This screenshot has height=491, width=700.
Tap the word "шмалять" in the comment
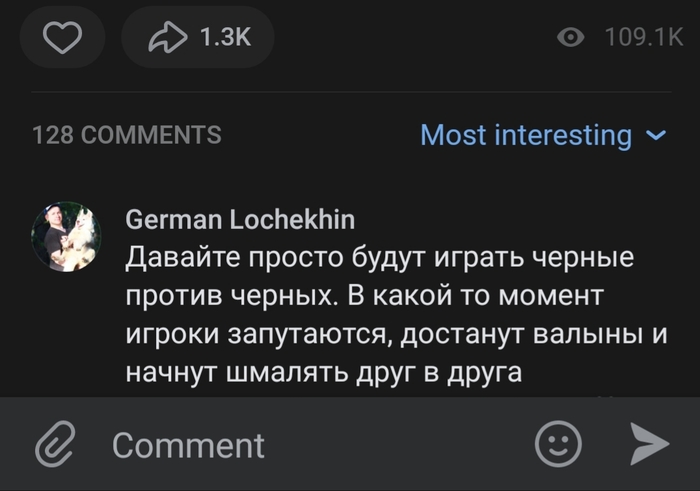coord(295,373)
